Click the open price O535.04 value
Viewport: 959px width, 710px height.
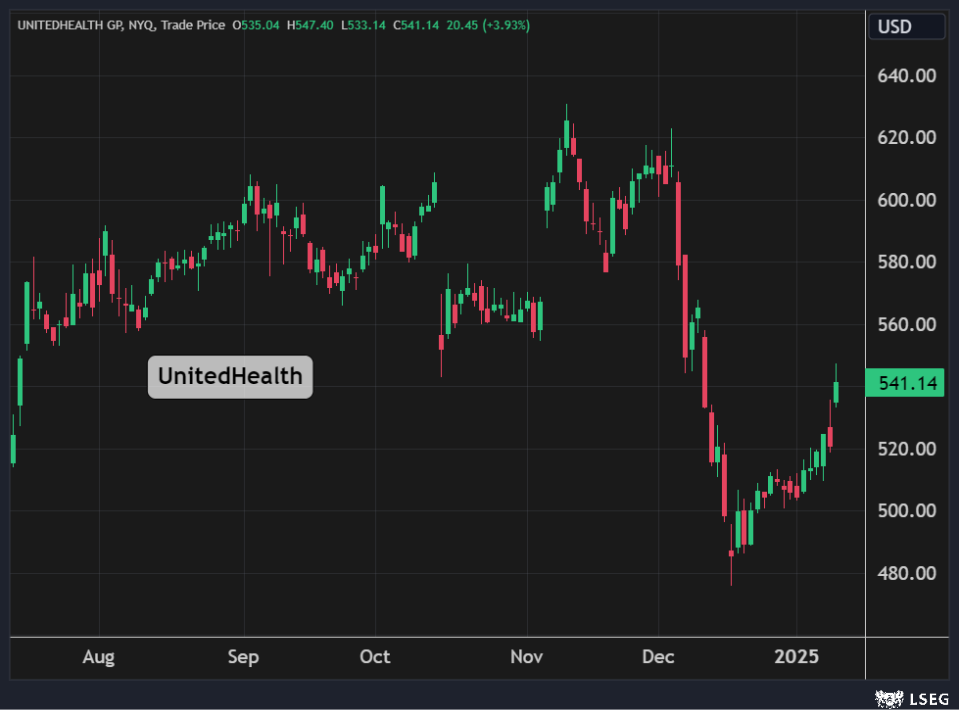pos(257,25)
